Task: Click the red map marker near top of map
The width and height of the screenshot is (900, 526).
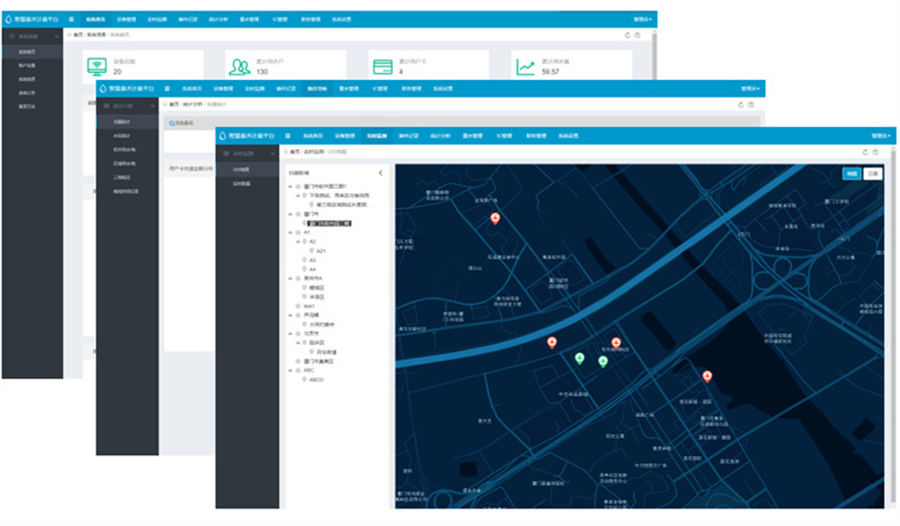Action: point(494,217)
